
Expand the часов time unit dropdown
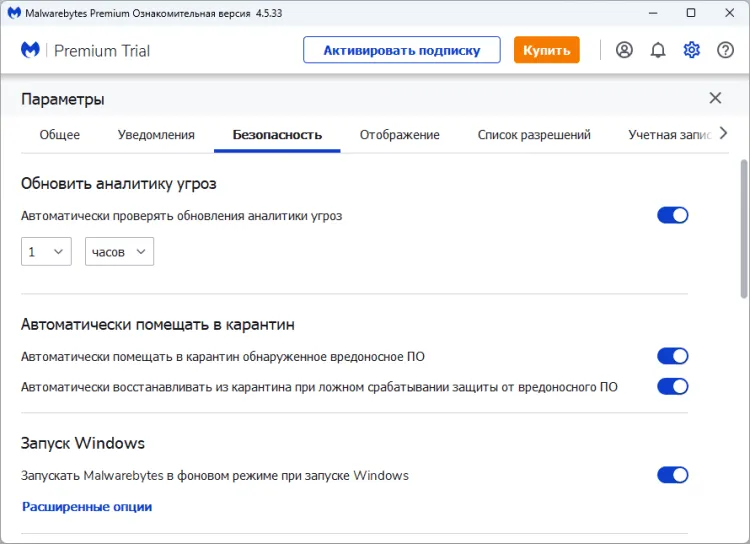coord(119,252)
